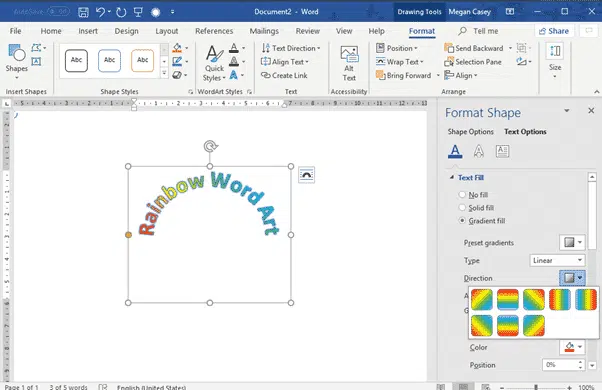The image size is (602, 390).
Task: Expand the Text Direction menu
Action: (291, 48)
